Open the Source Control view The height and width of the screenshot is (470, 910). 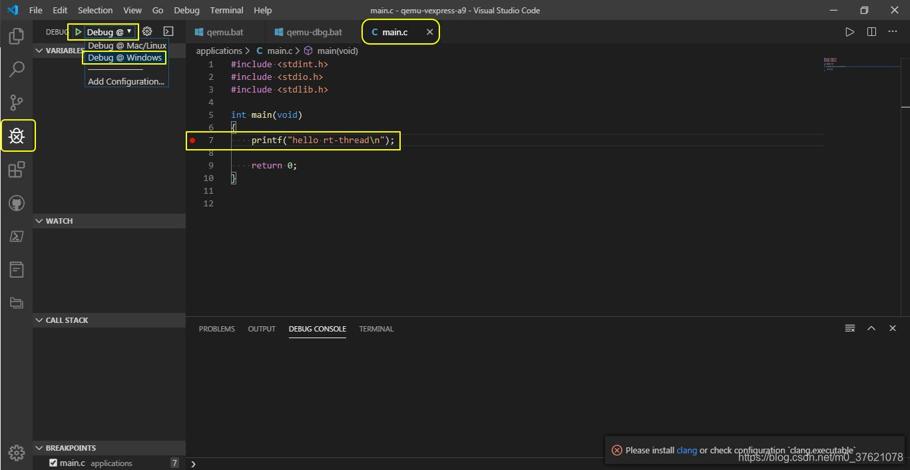17,103
